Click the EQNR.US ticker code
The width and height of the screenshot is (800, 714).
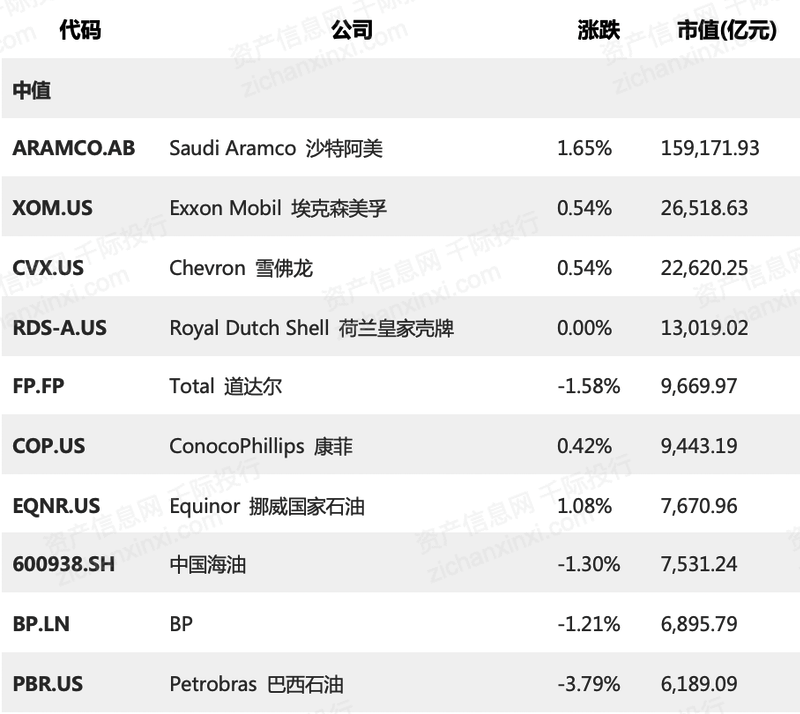(x=56, y=506)
